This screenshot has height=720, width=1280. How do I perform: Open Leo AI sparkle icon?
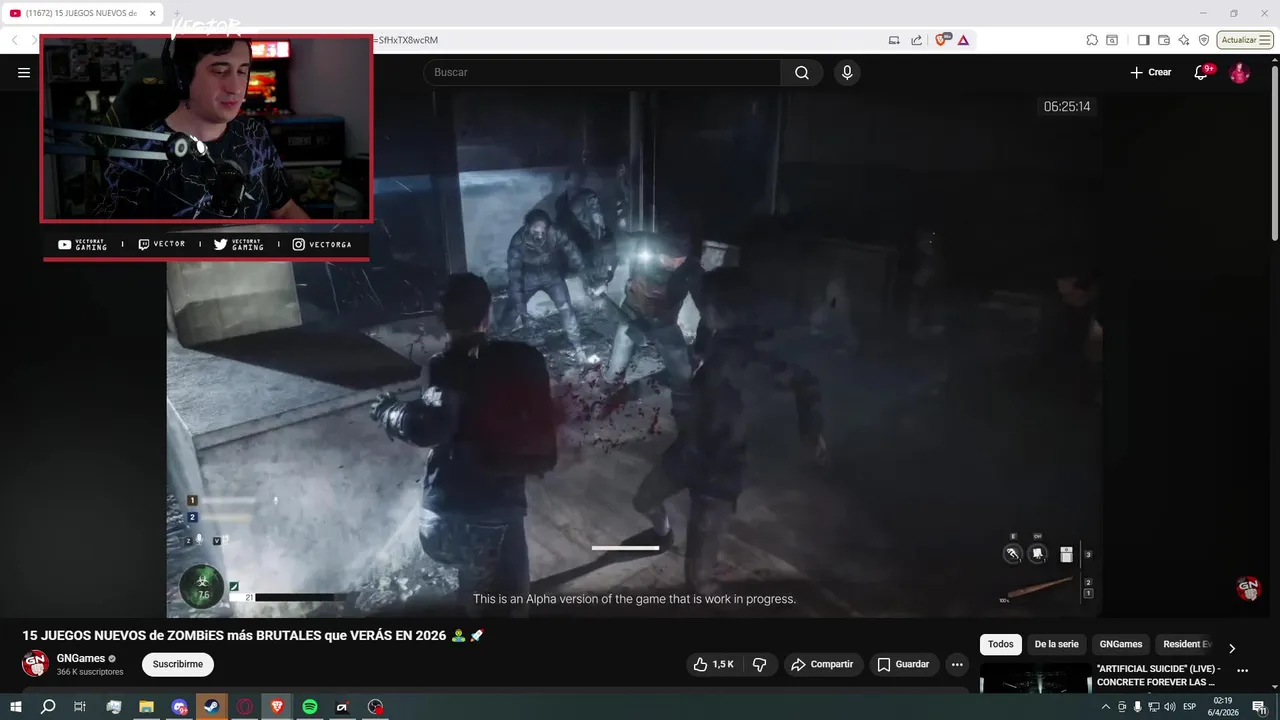tap(1184, 40)
